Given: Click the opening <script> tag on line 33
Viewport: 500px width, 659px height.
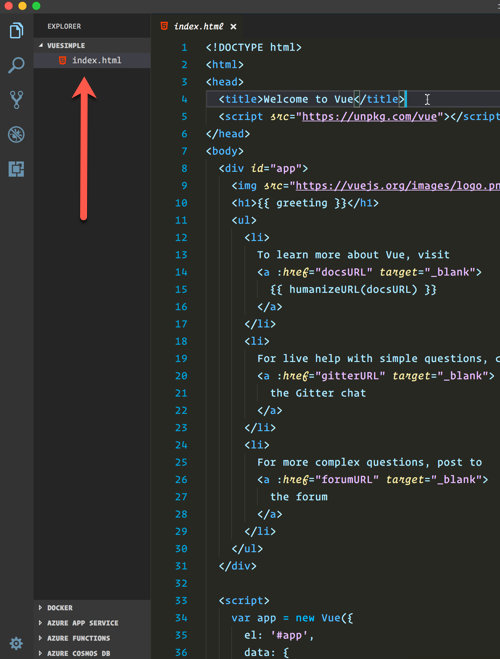Looking at the screenshot, I should tap(244, 601).
